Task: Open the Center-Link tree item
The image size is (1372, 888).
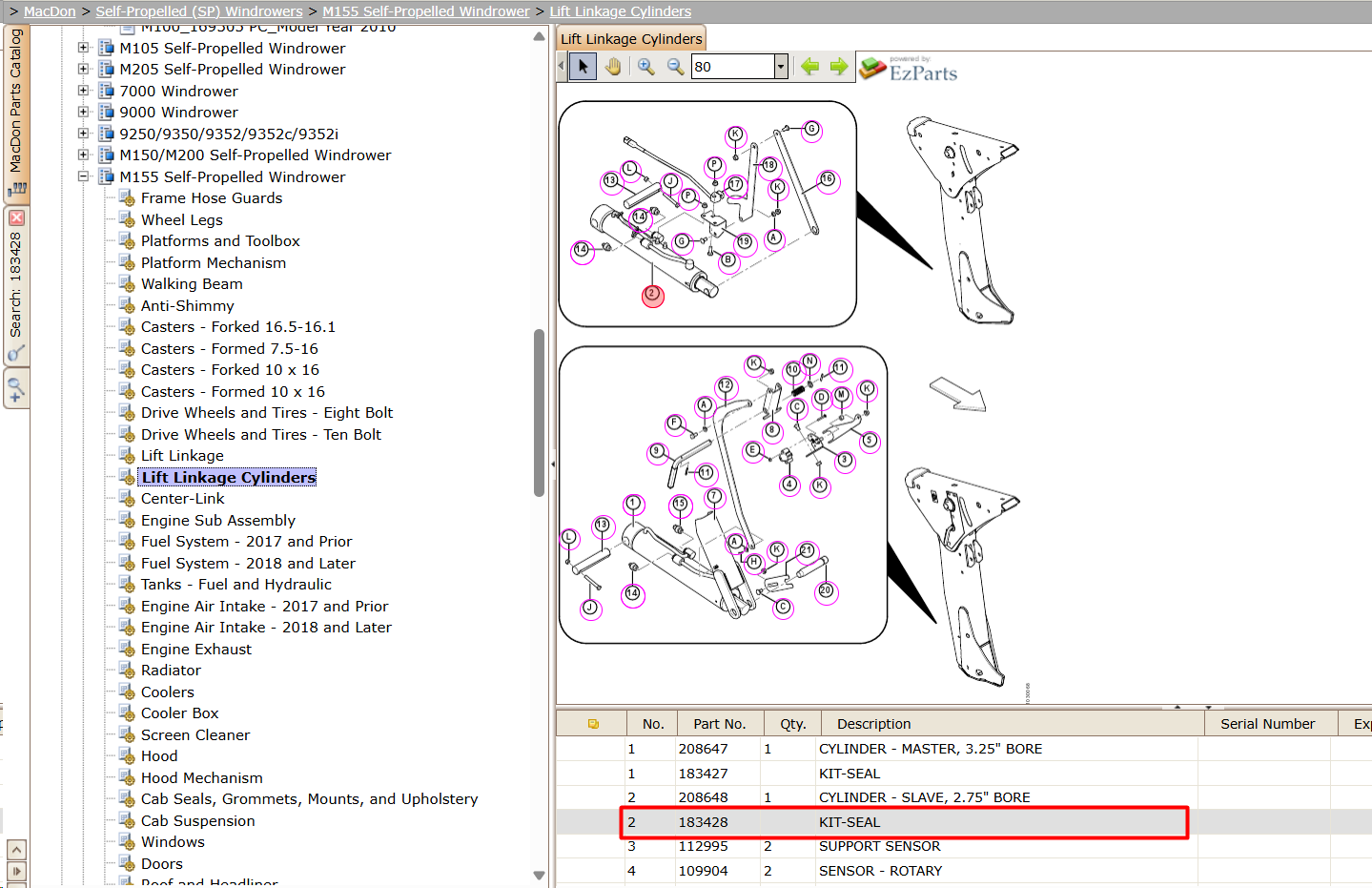Action: click(x=183, y=499)
